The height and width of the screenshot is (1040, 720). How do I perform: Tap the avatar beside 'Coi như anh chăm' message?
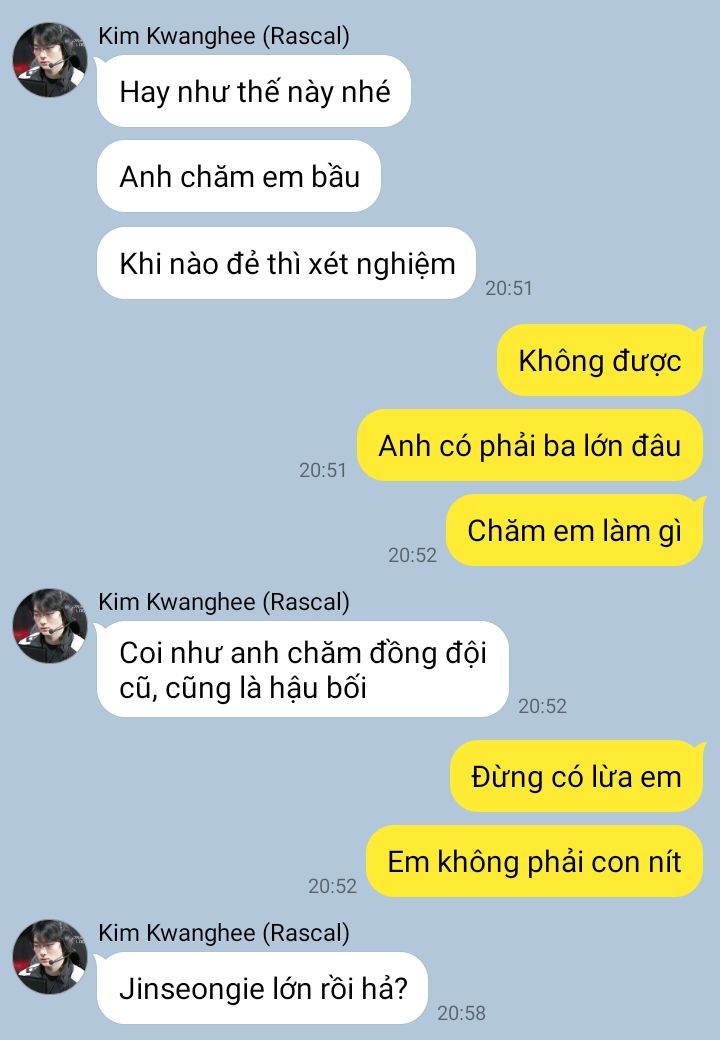click(x=50, y=625)
